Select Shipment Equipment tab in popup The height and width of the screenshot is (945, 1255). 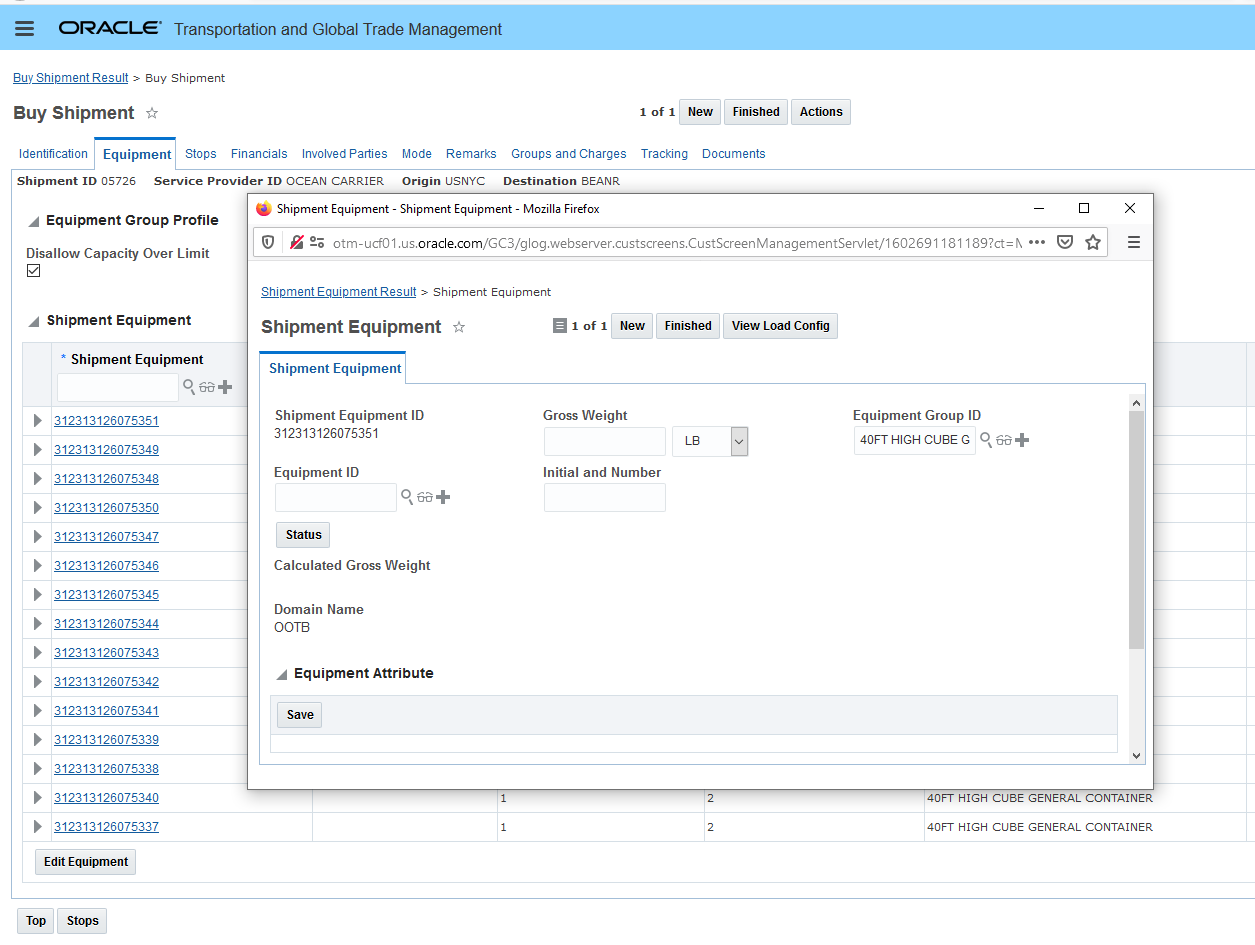[x=335, y=368]
